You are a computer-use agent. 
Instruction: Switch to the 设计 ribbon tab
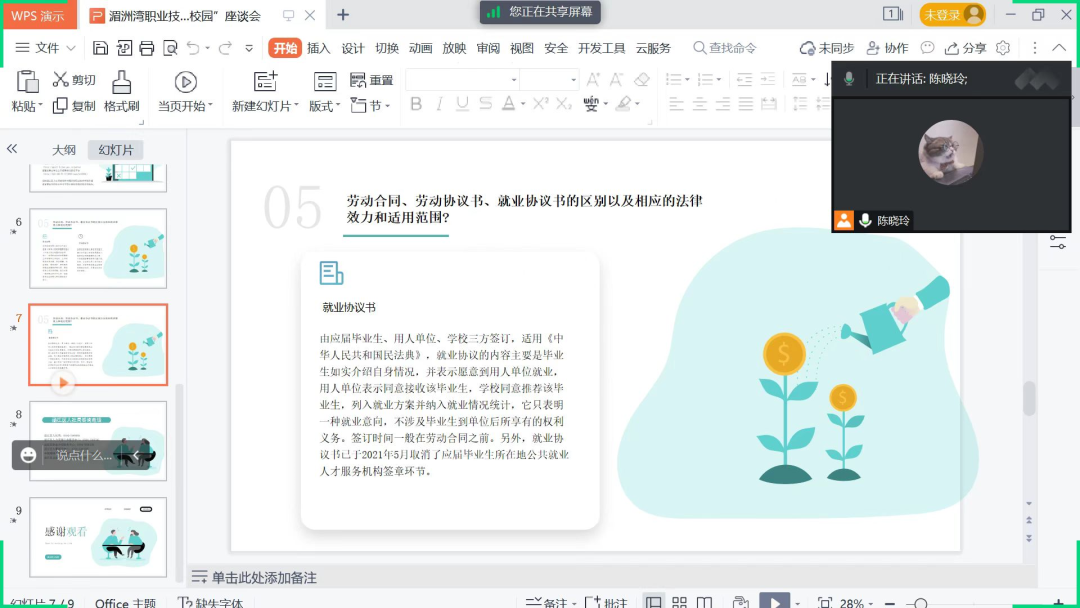[x=353, y=48]
